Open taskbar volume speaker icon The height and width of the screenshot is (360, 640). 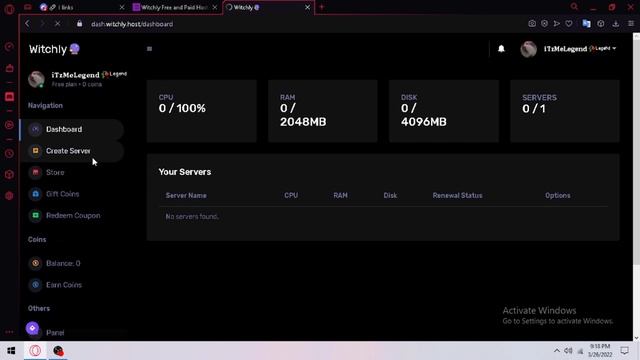point(568,351)
